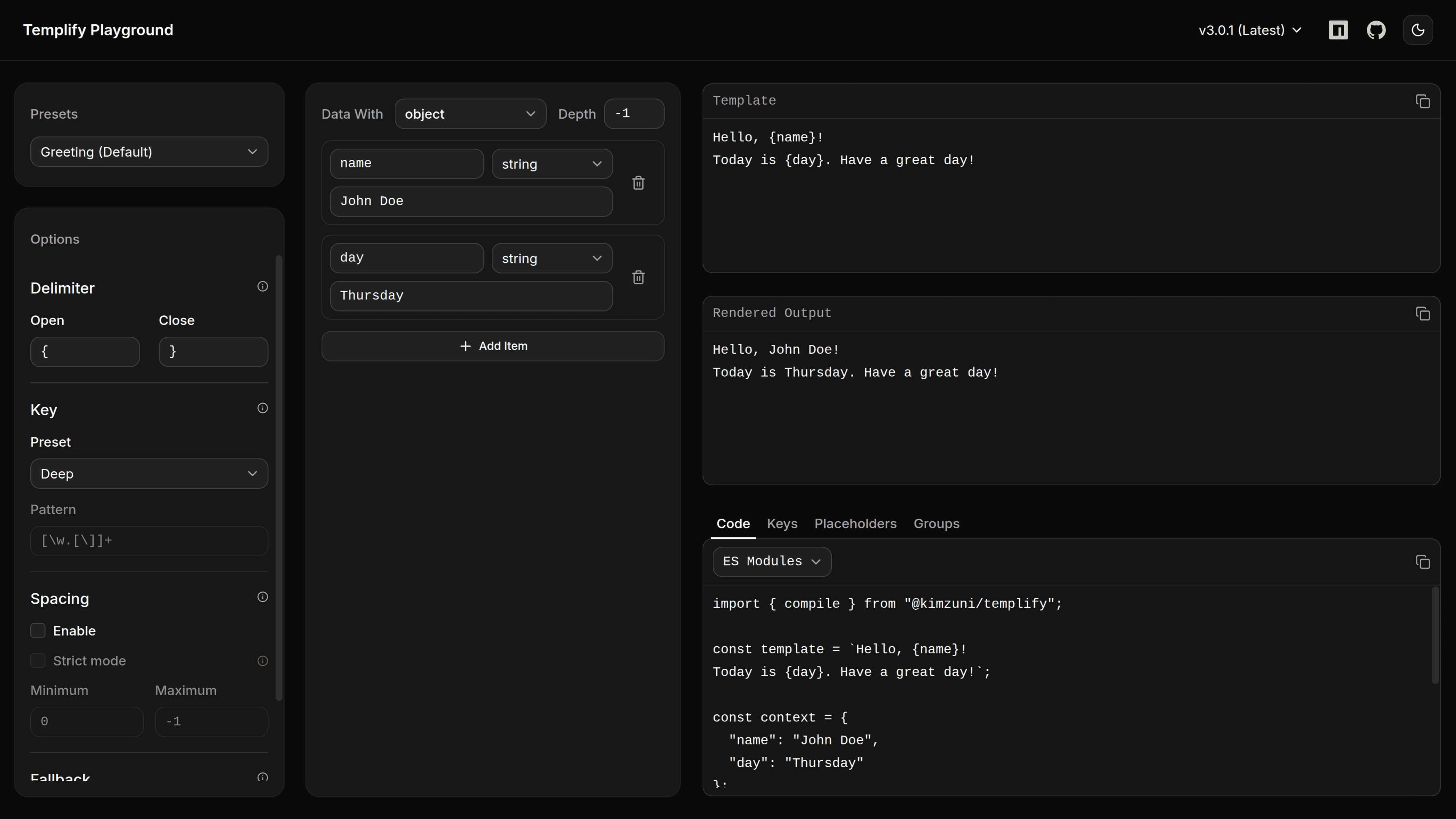Delete the day data item
Image resolution: width=1456 pixels, height=819 pixels.
pyautogui.click(x=638, y=277)
